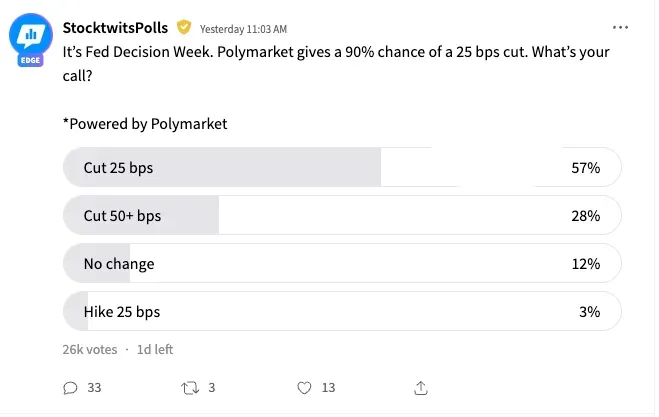The image size is (659, 417).
Task: Click the Powered by Polymarket text
Action: tap(145, 124)
